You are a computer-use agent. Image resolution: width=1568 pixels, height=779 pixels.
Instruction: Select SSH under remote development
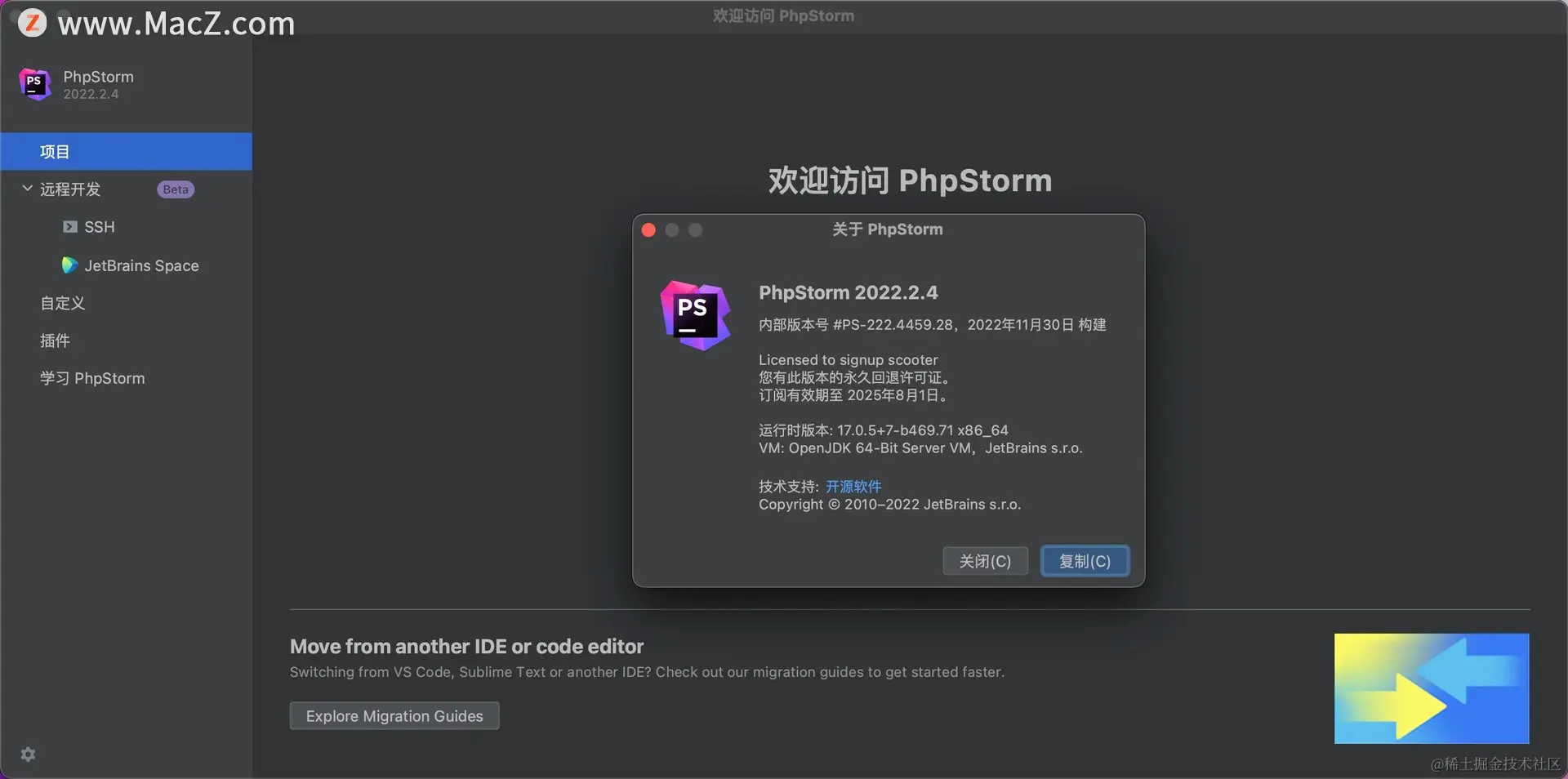coord(100,227)
